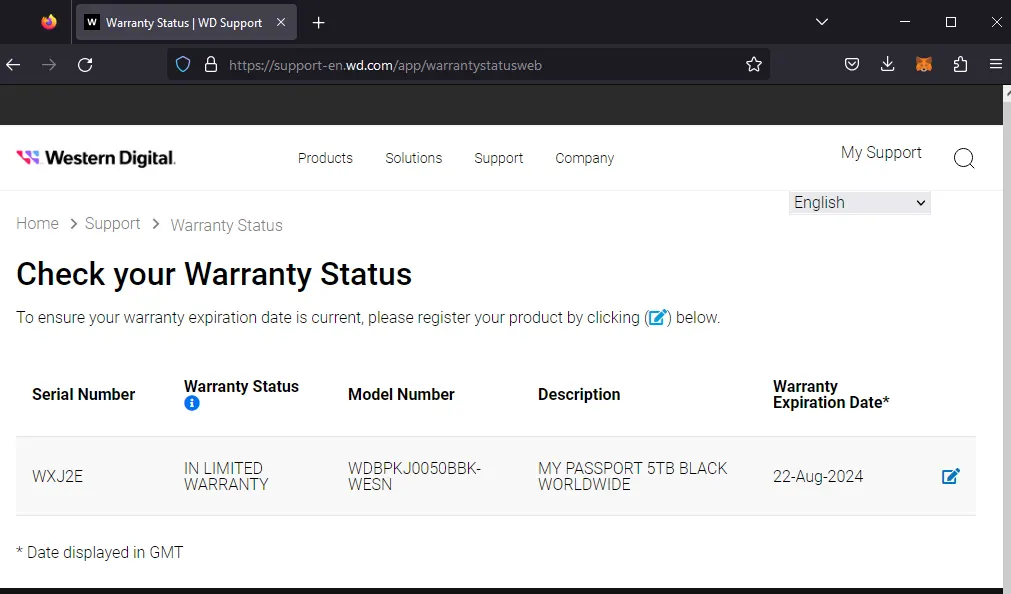This screenshot has width=1011, height=594.
Task: Select model number WDBPKJ0050BBK-WESN
Action: point(415,476)
